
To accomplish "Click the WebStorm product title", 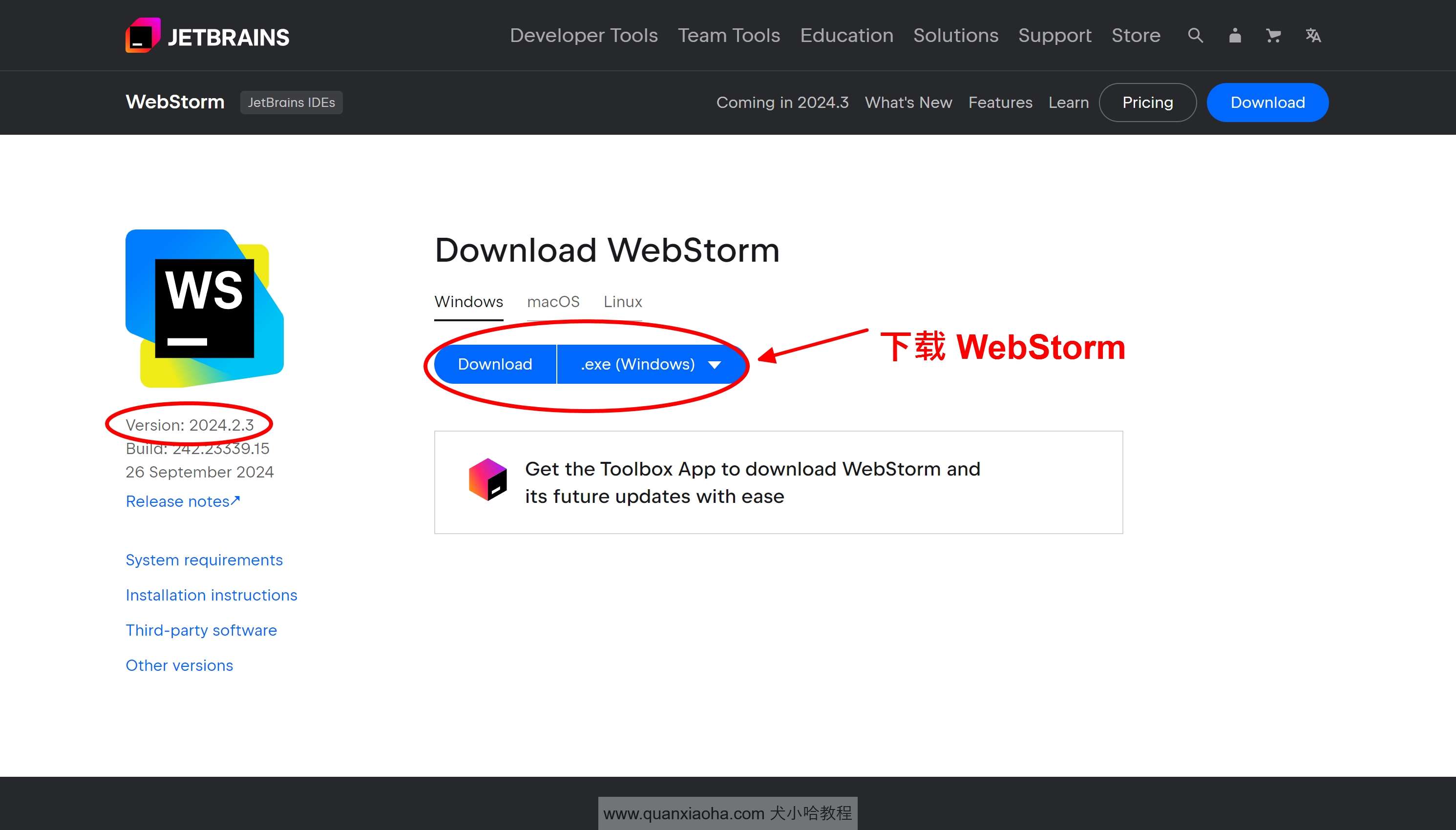I will [175, 102].
